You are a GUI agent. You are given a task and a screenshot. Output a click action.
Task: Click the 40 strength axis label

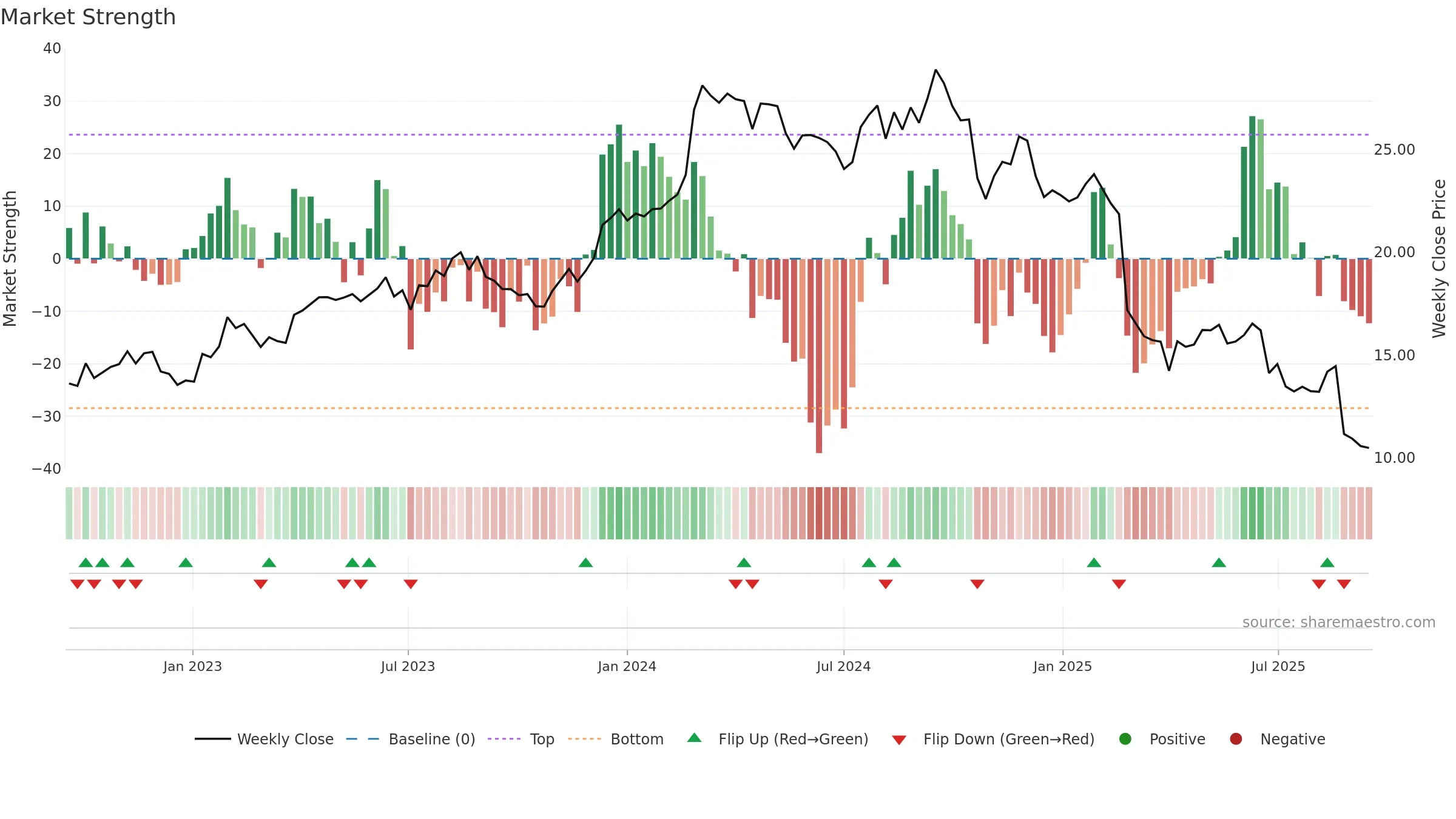52,49
